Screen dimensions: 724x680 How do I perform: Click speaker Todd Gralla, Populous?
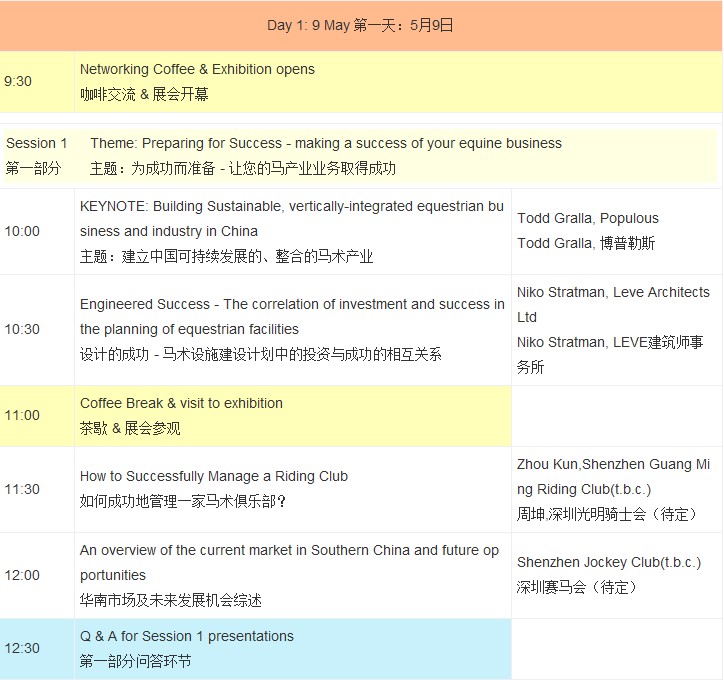coord(588,218)
